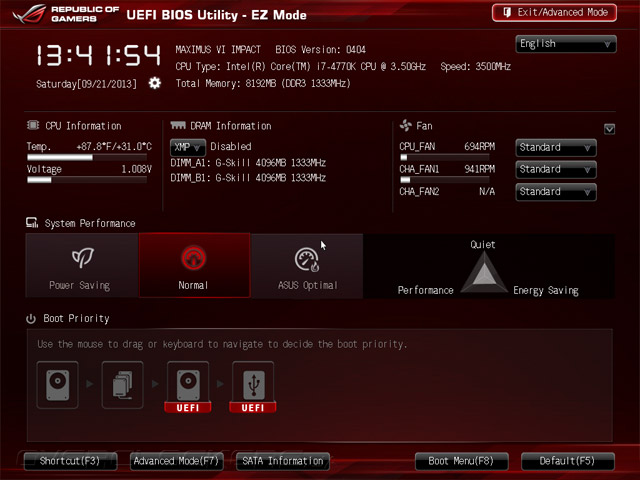Click the XMP Disabled status text
640x480 pixels.
point(231,147)
